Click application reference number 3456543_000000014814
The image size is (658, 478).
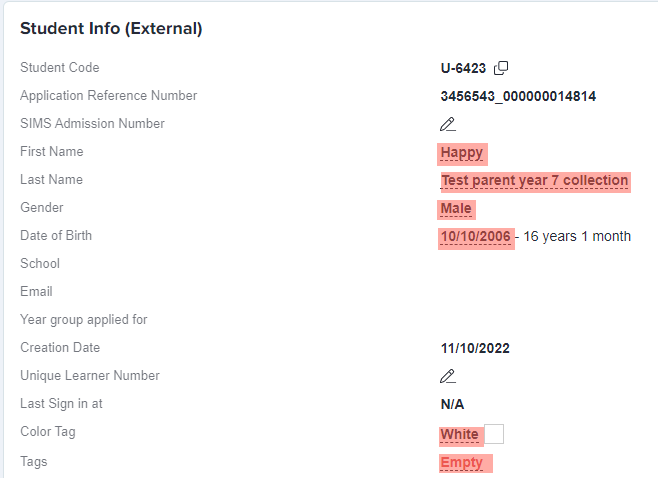tap(518, 97)
